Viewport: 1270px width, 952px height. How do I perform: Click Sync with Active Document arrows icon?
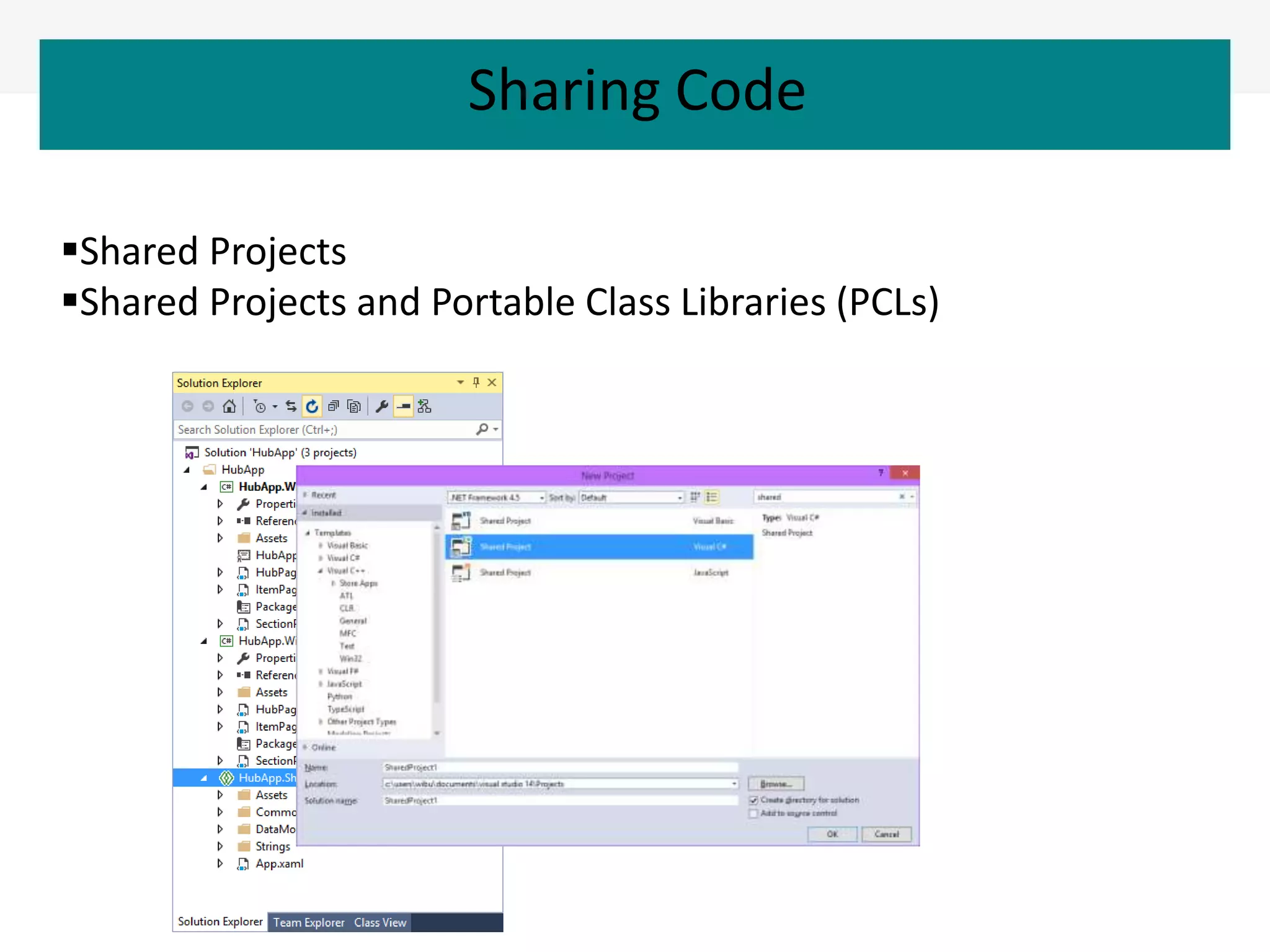(x=291, y=407)
